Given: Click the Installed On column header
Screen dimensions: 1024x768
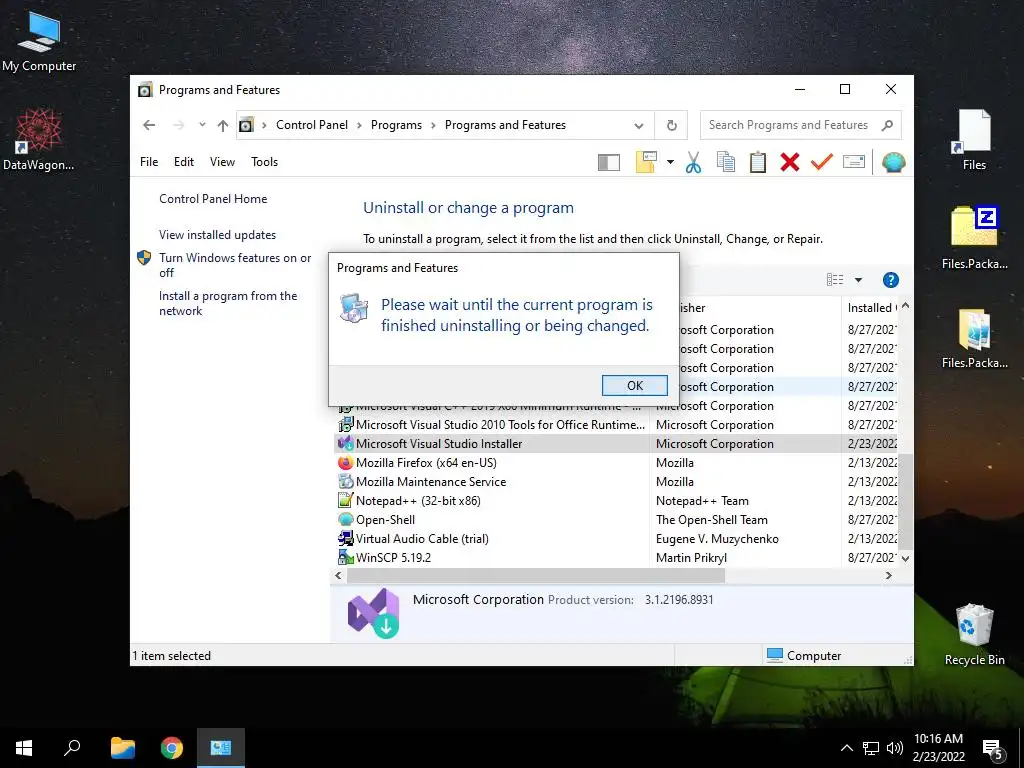Looking at the screenshot, I should [870, 308].
